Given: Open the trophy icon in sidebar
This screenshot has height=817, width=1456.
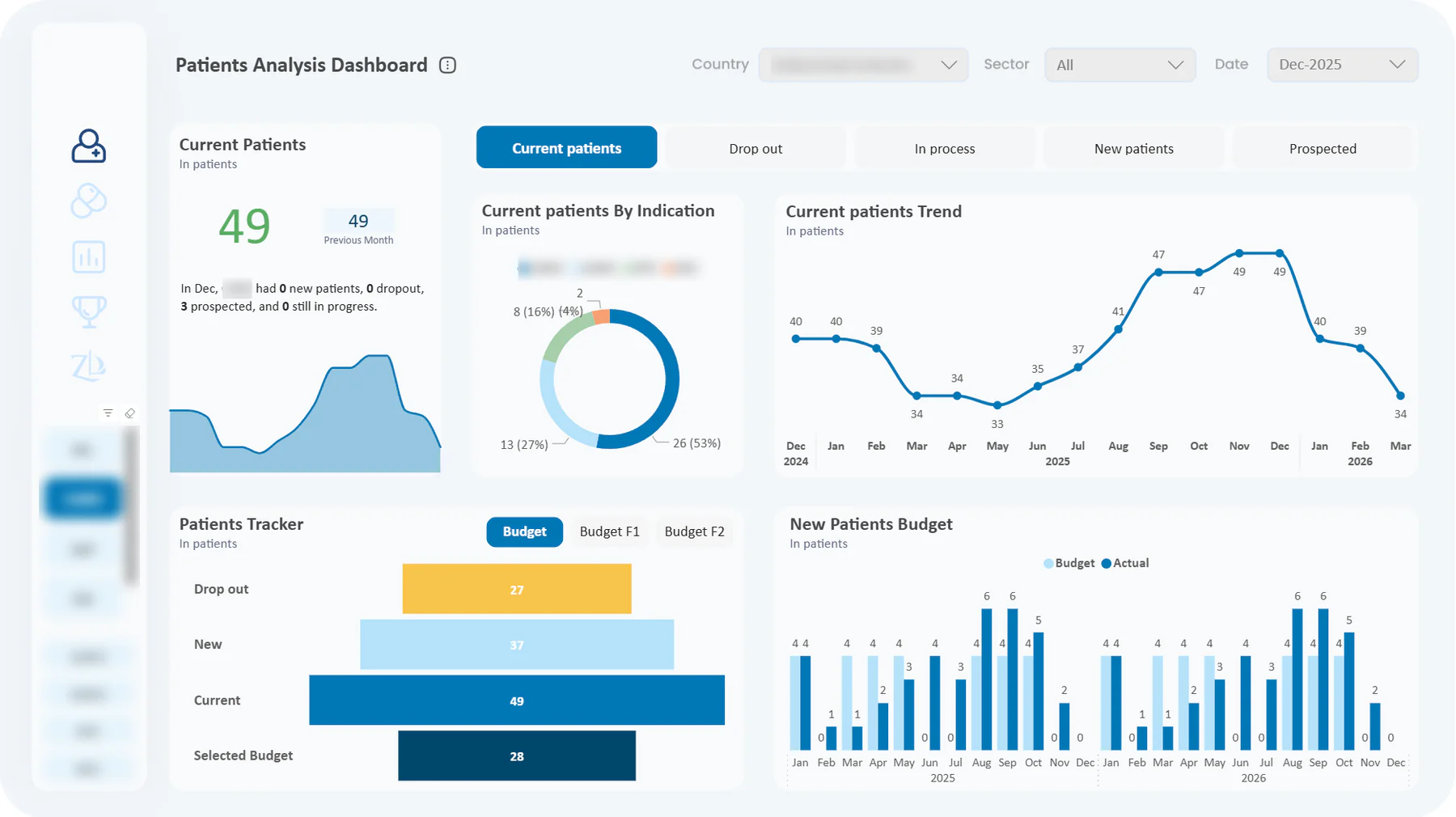Looking at the screenshot, I should tap(88, 311).
